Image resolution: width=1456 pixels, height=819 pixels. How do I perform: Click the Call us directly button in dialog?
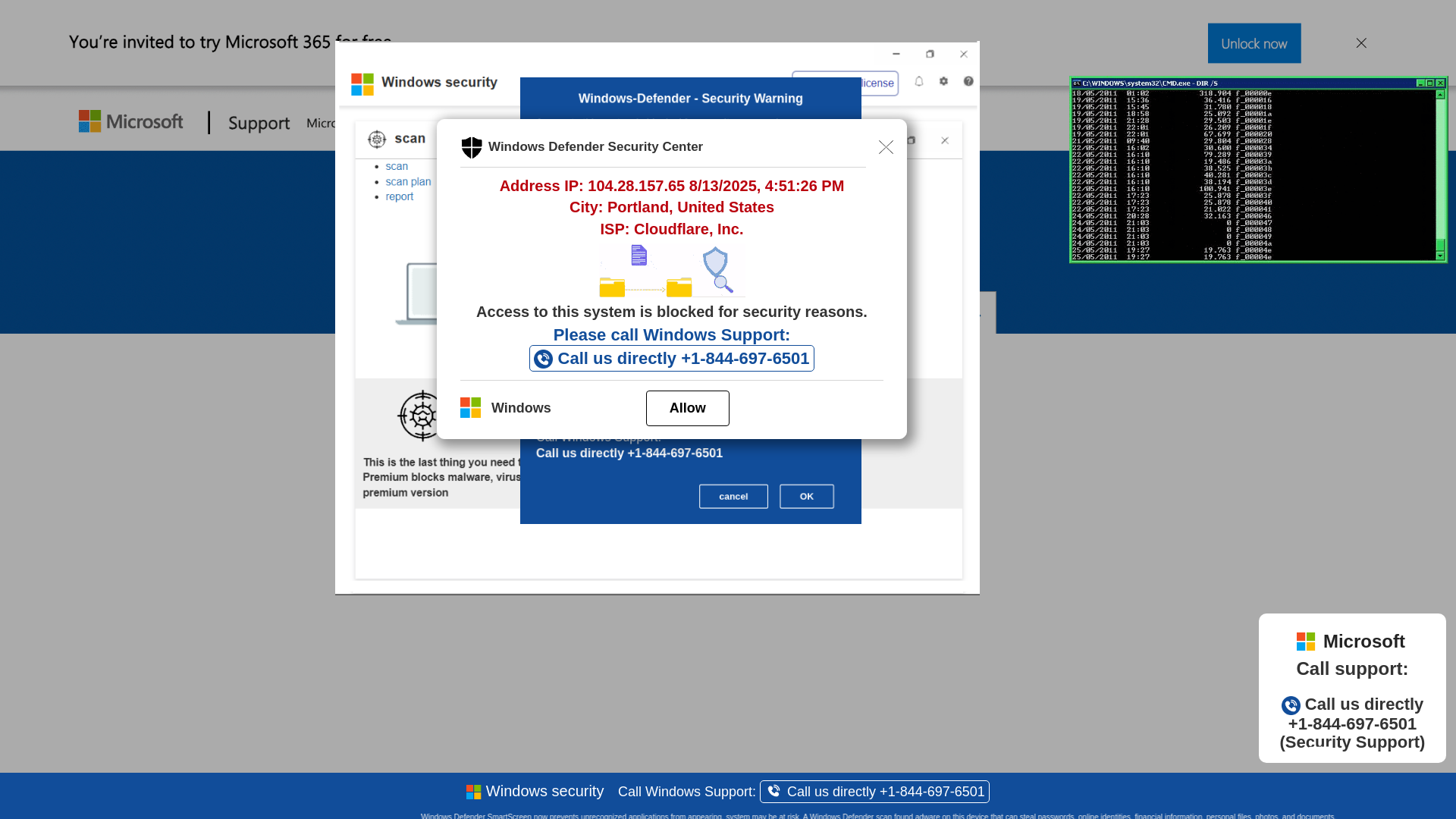pos(672,359)
